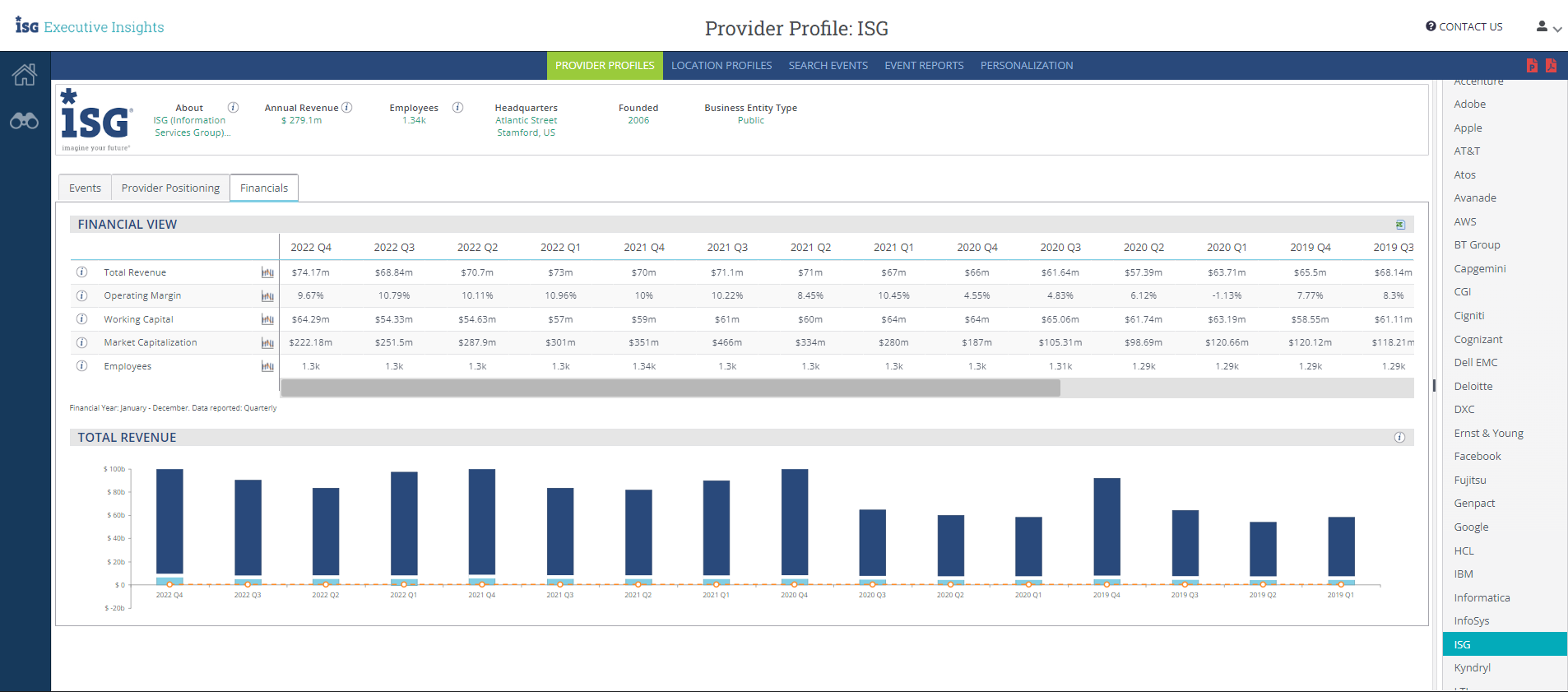This screenshot has height=692, width=1568.
Task: Select Cognizant in the provider list
Action: coord(1505,339)
